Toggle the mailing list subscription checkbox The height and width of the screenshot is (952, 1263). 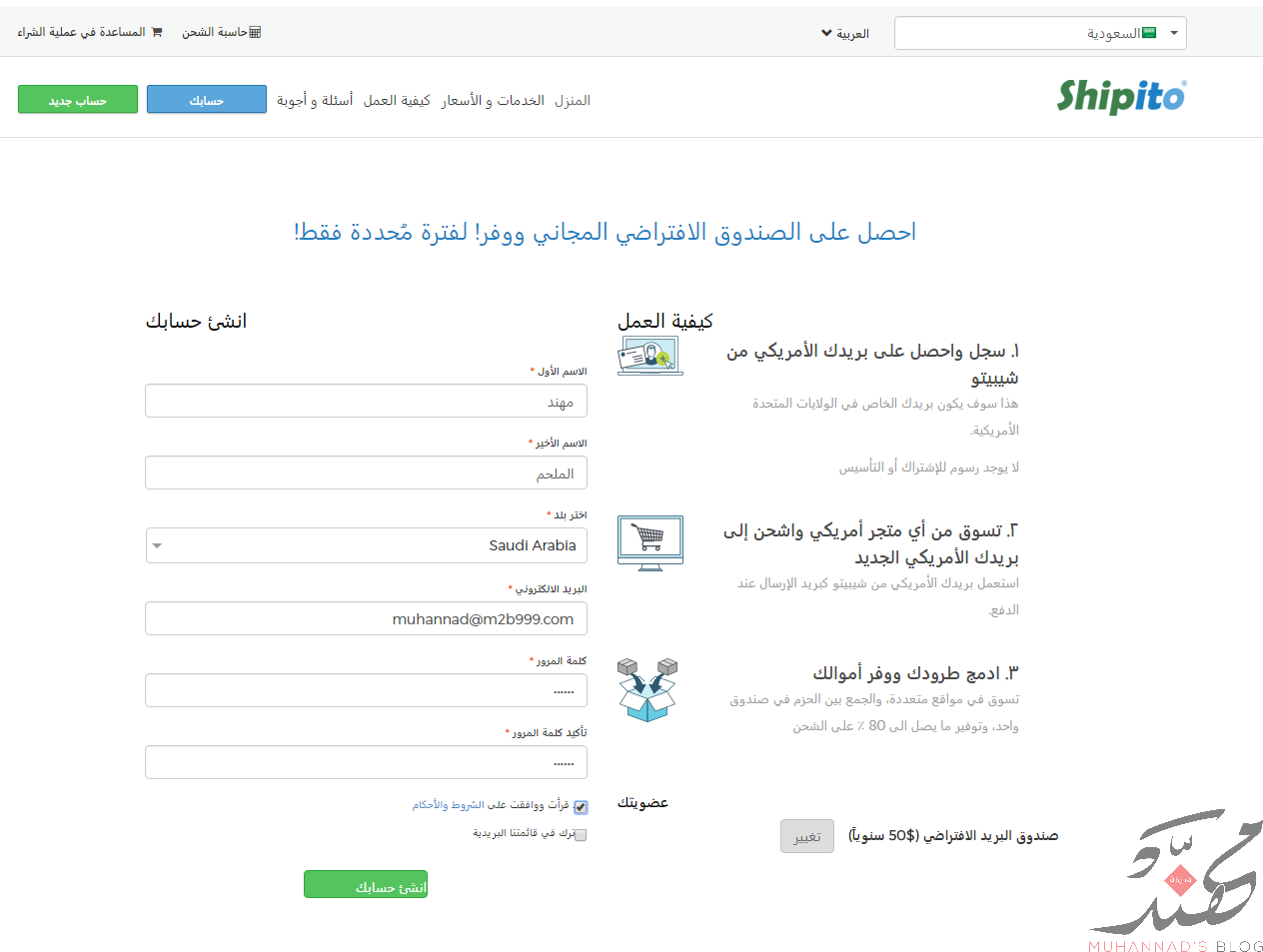tap(581, 835)
